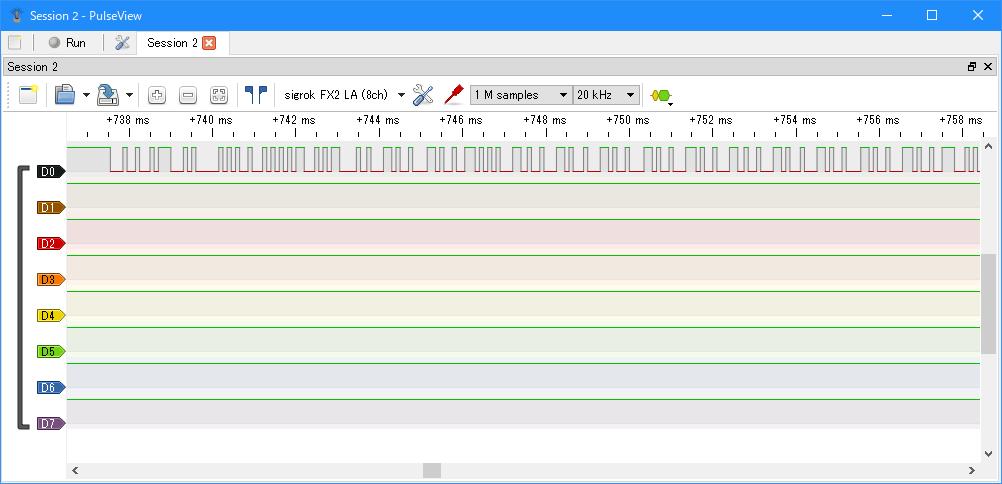Click the vertical scrollbar thumb
1002x484 pixels.
(989, 304)
